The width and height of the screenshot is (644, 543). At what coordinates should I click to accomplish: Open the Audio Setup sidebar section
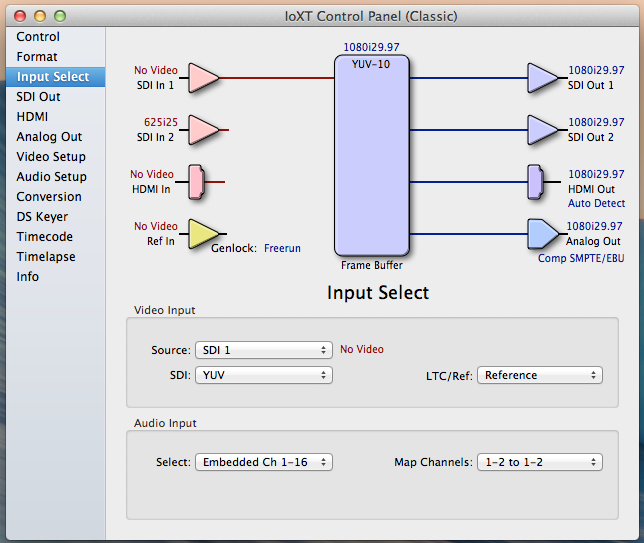(x=51, y=177)
